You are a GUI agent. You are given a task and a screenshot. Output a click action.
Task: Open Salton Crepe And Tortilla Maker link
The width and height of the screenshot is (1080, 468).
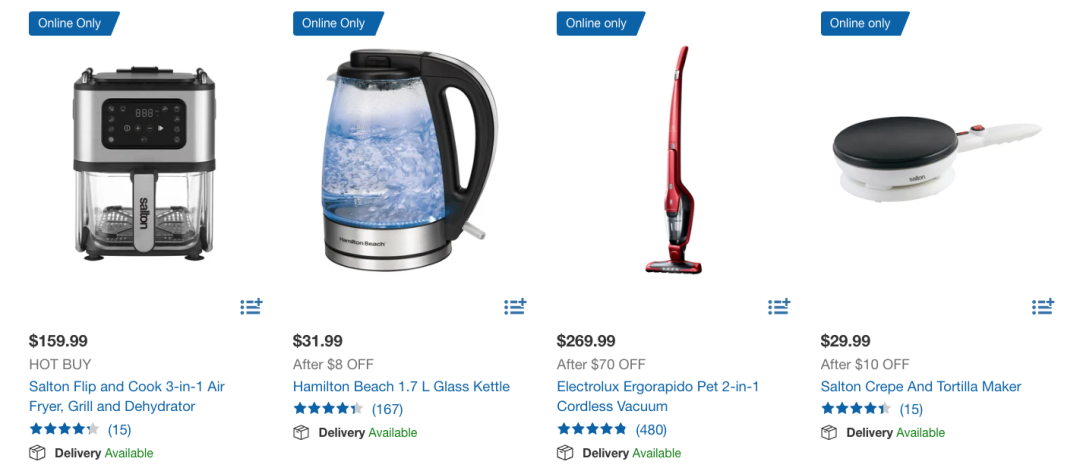click(x=921, y=387)
